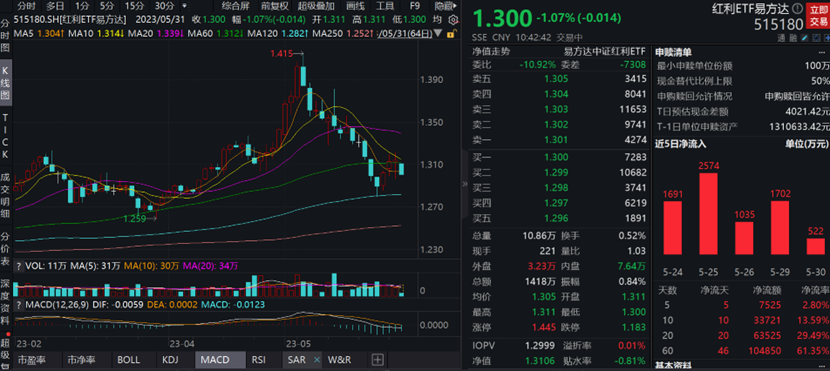Click the 申赎清单 heading
This screenshot has height=371, width=830.
(673, 52)
